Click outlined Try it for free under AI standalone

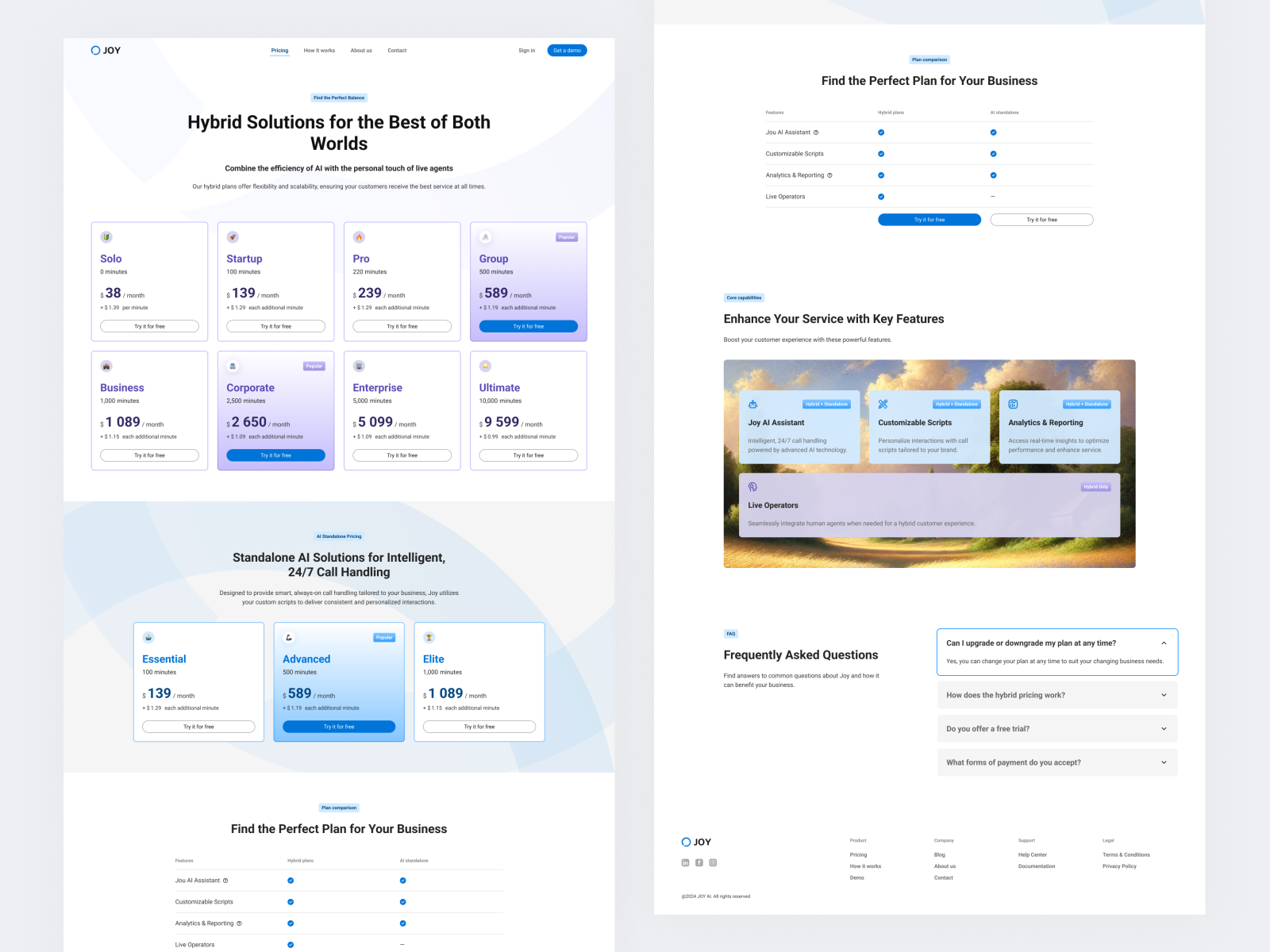click(x=1042, y=220)
